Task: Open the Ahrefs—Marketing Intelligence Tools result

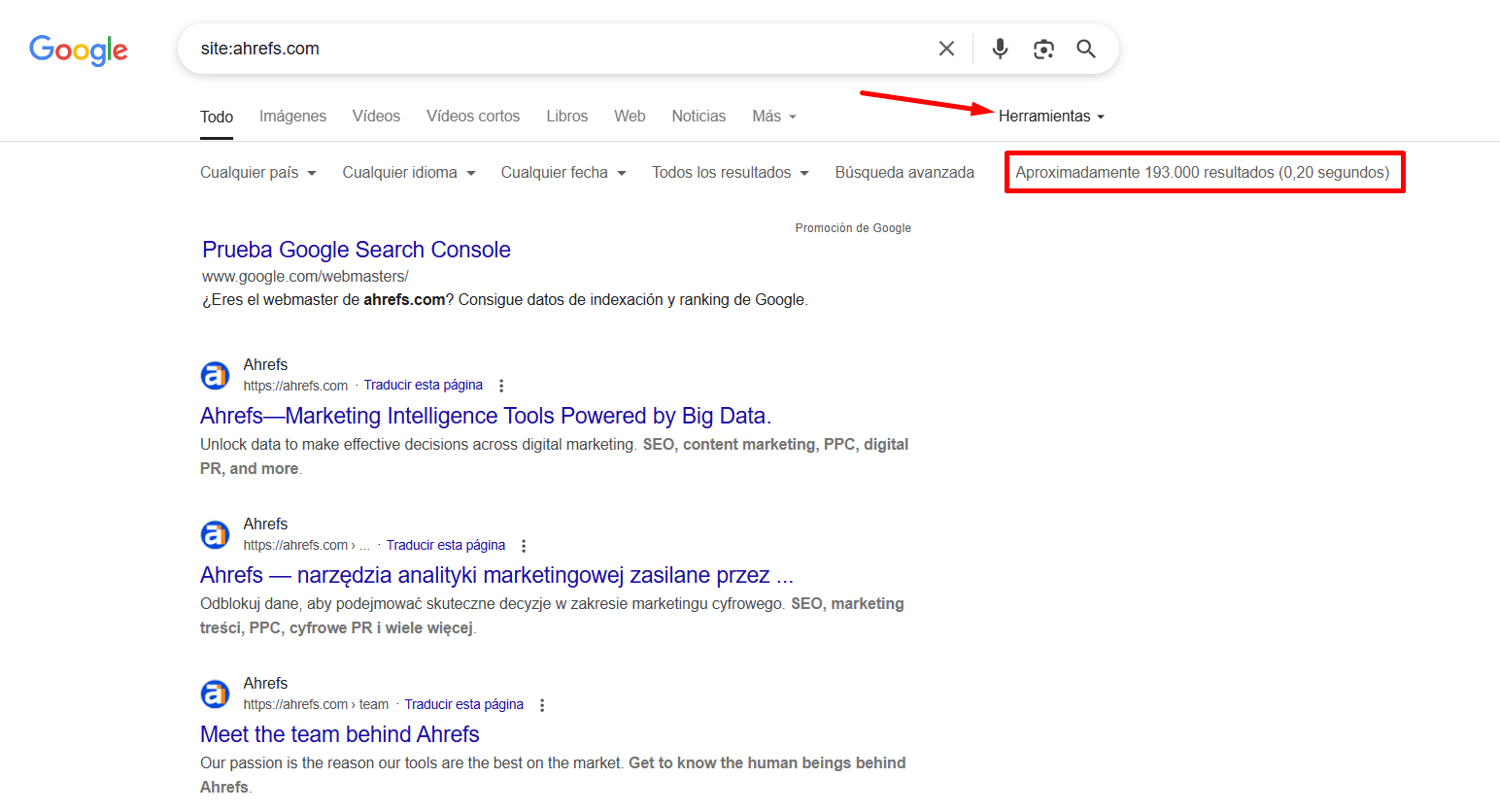Action: tap(486, 416)
